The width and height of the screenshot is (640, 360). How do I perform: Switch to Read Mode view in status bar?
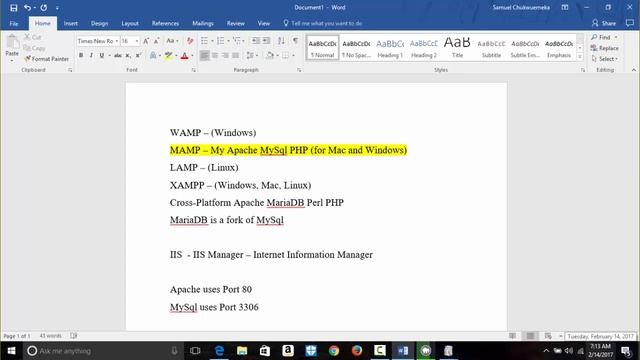point(512,336)
